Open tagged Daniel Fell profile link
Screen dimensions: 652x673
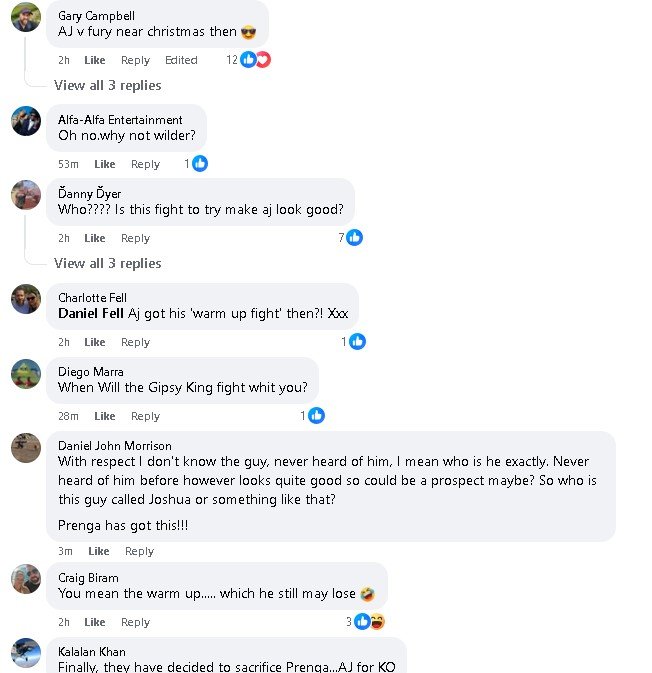[91, 313]
